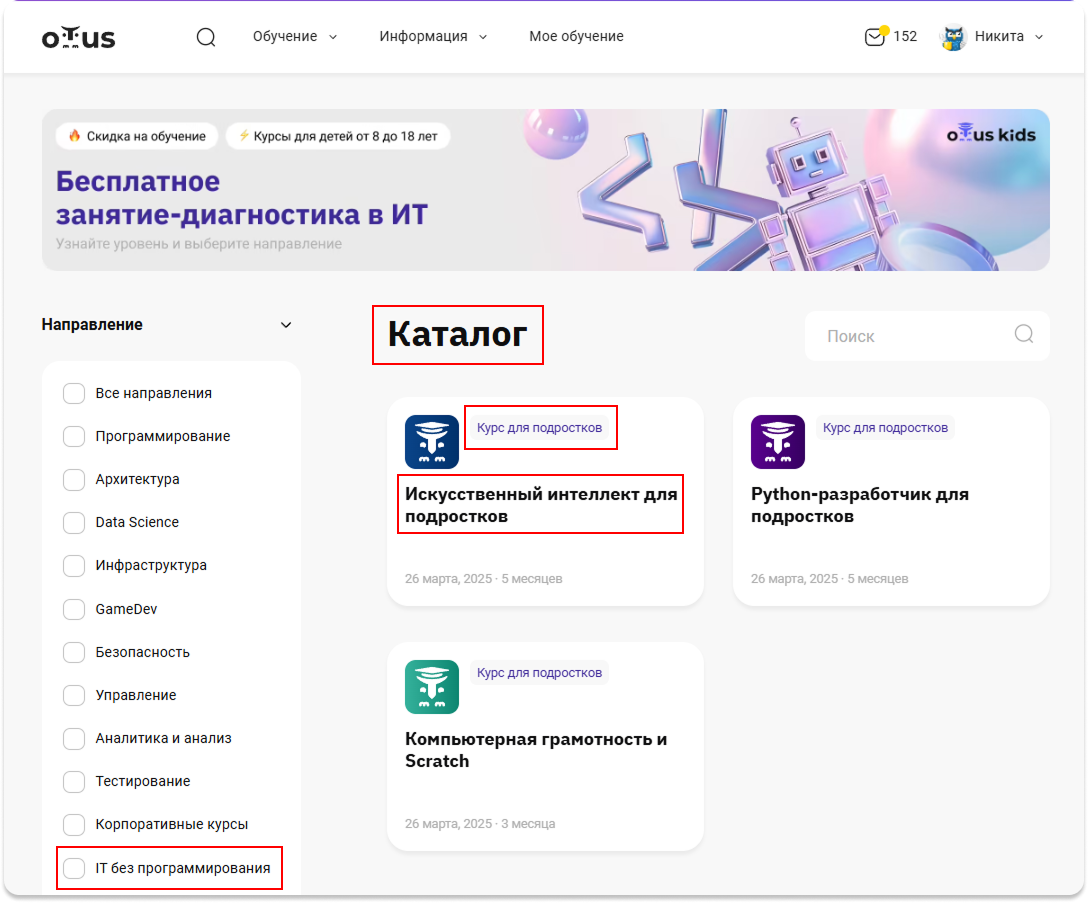Open the messages envelope icon
Screen dimensions: 1088x903
pyautogui.click(x=876, y=36)
